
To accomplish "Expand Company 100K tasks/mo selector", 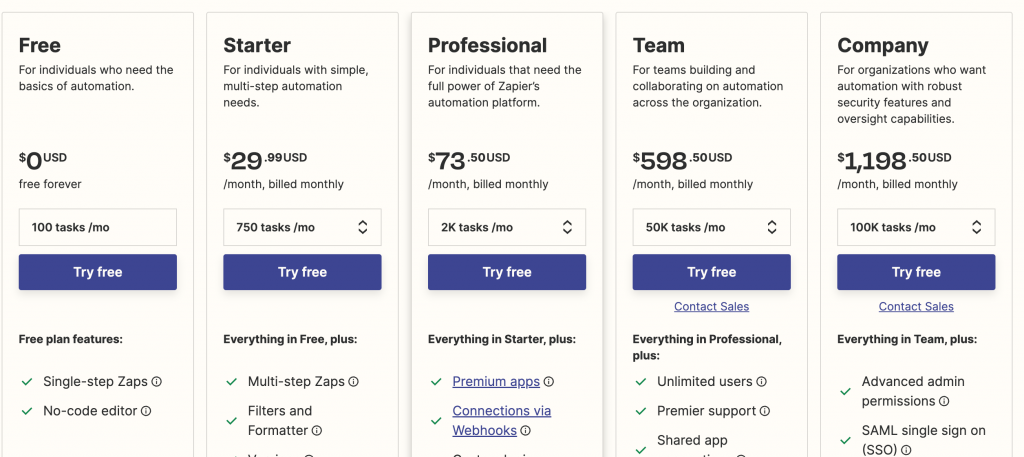I will tap(916, 227).
